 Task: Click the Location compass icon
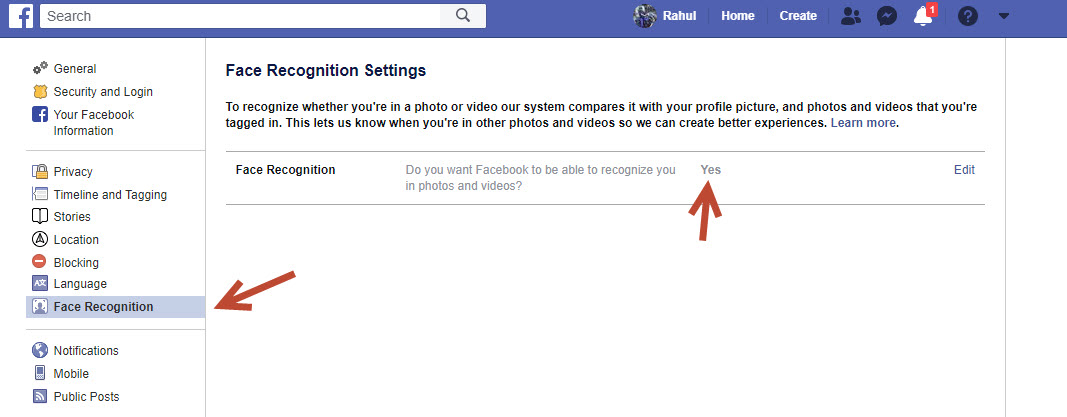(x=40, y=239)
